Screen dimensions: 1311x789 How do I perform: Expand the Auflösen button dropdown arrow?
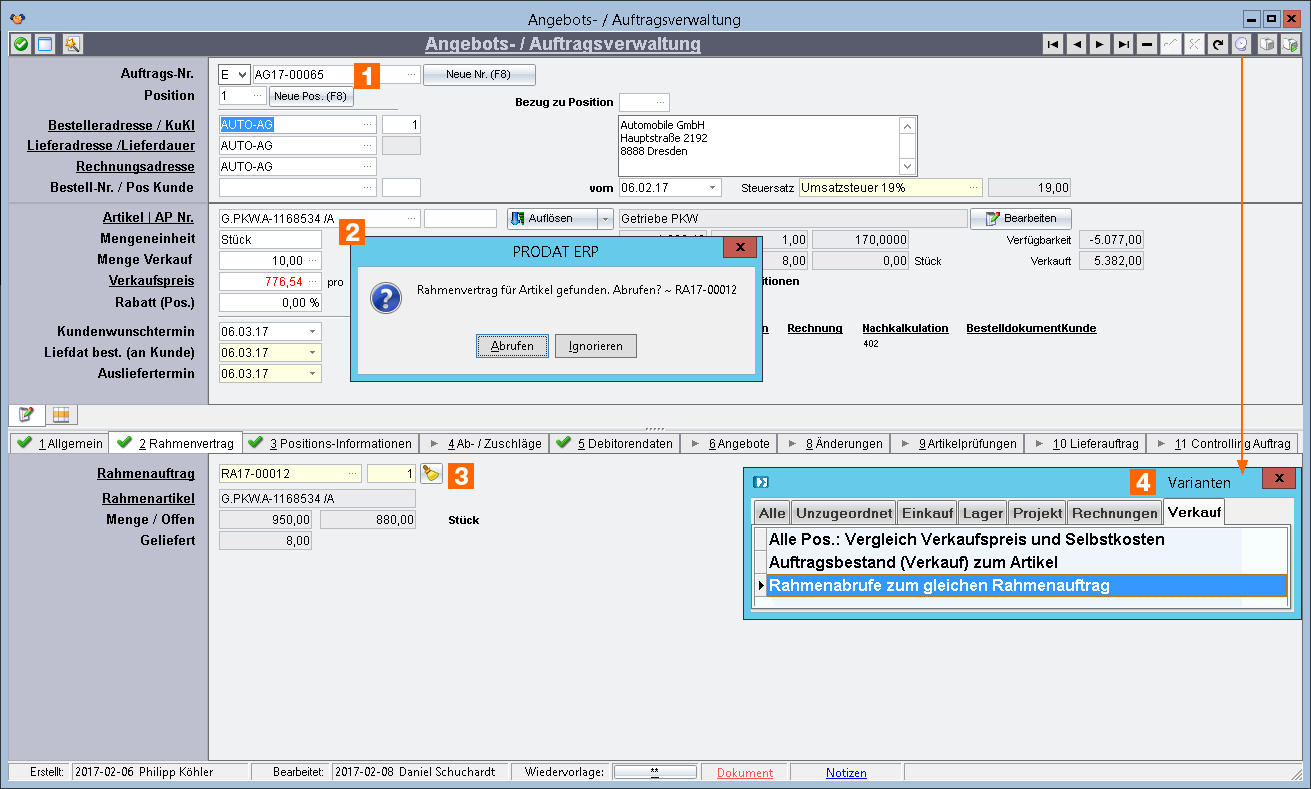point(605,218)
